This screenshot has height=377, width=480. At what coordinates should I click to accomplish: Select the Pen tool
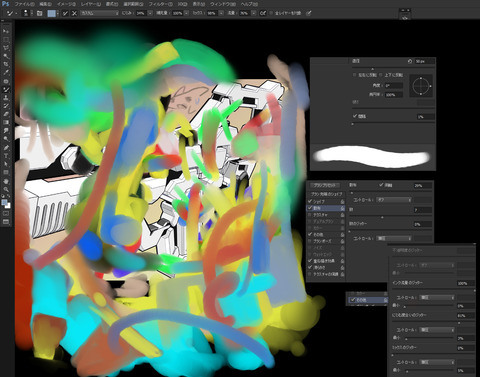6,147
